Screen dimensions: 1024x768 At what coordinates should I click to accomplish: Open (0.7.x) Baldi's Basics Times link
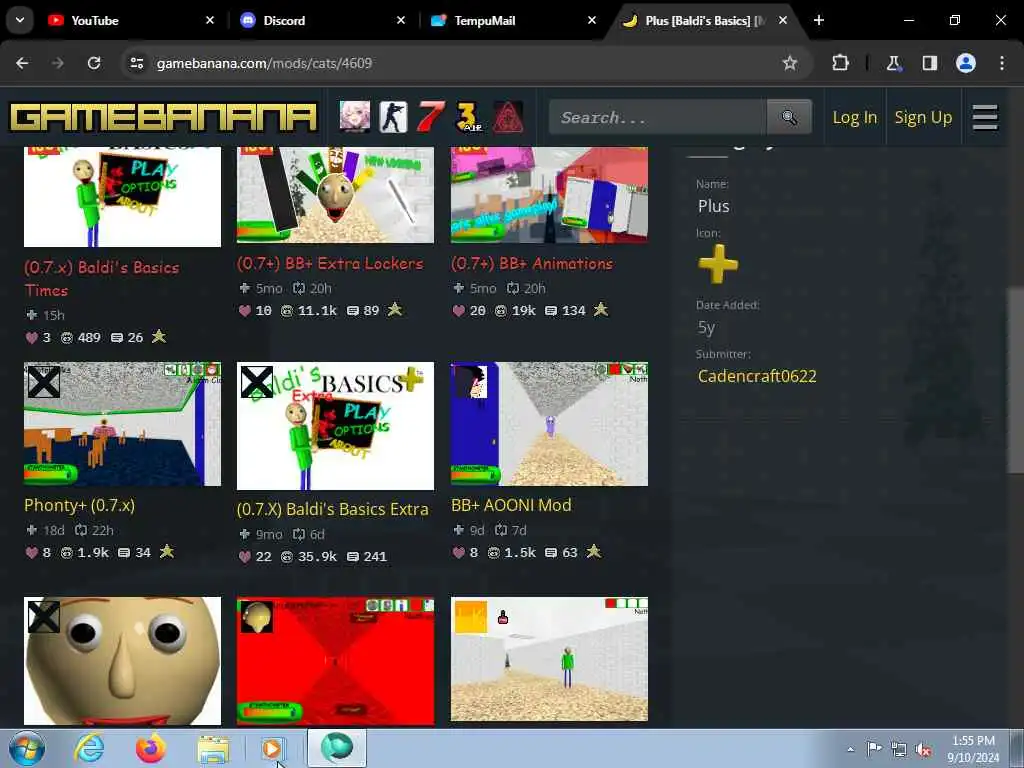pyautogui.click(x=101, y=279)
